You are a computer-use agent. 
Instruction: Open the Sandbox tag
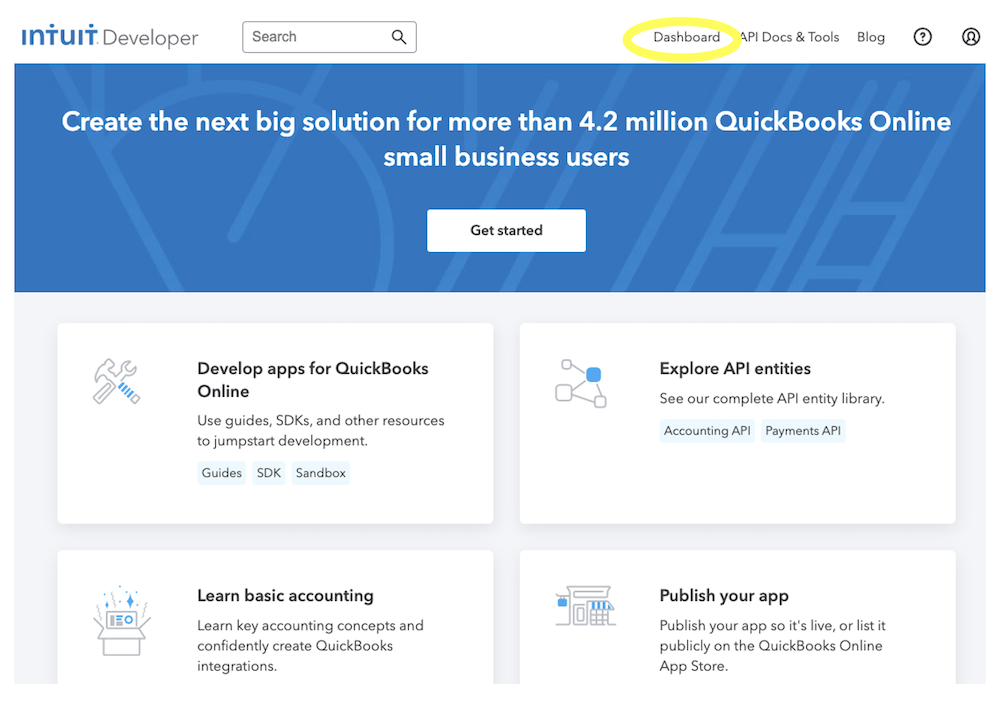[x=320, y=473]
